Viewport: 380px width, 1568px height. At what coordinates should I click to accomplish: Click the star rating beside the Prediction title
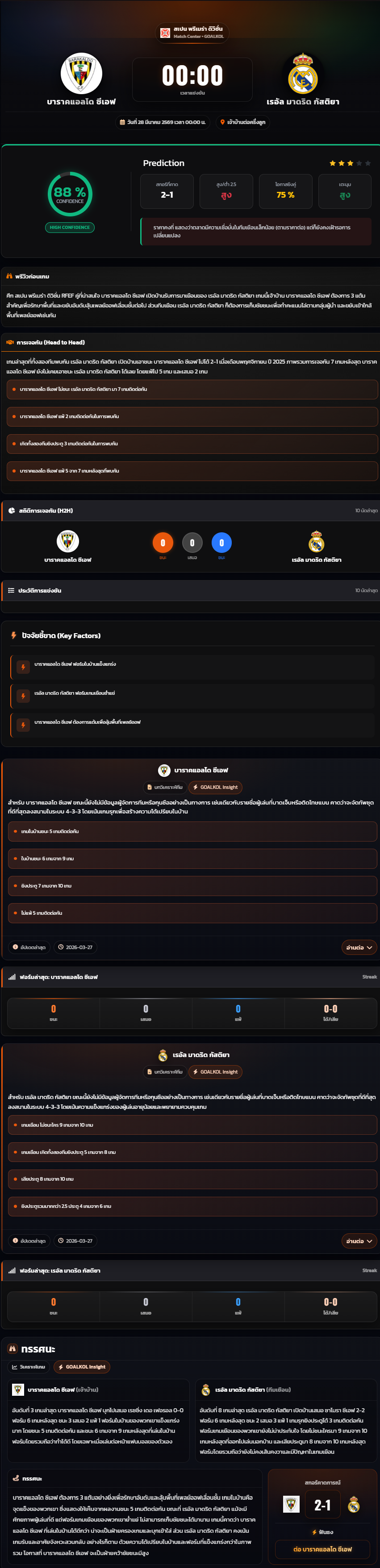[x=350, y=163]
